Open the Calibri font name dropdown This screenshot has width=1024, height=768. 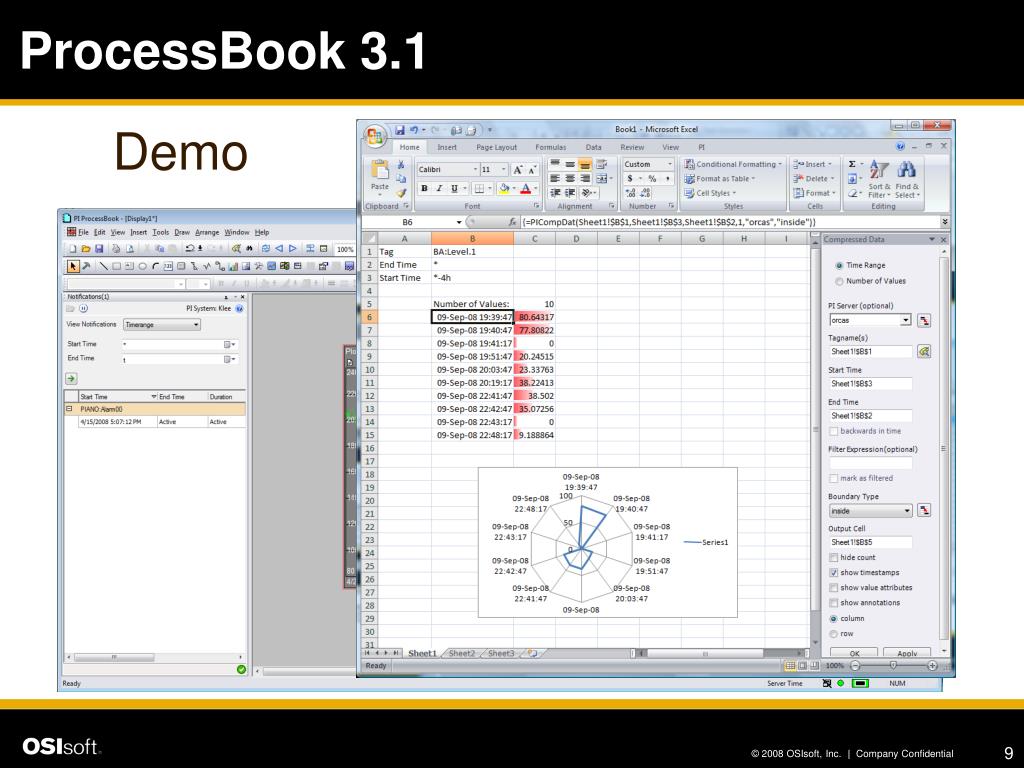[475, 170]
